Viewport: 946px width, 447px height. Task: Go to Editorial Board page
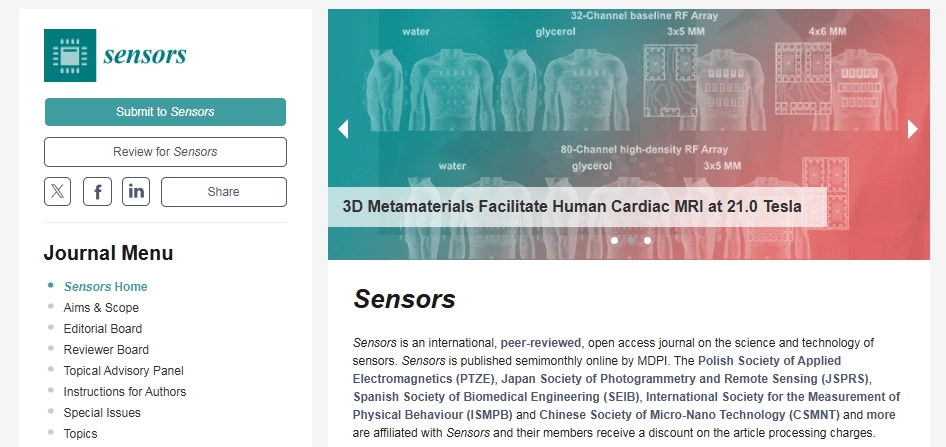[x=103, y=329]
